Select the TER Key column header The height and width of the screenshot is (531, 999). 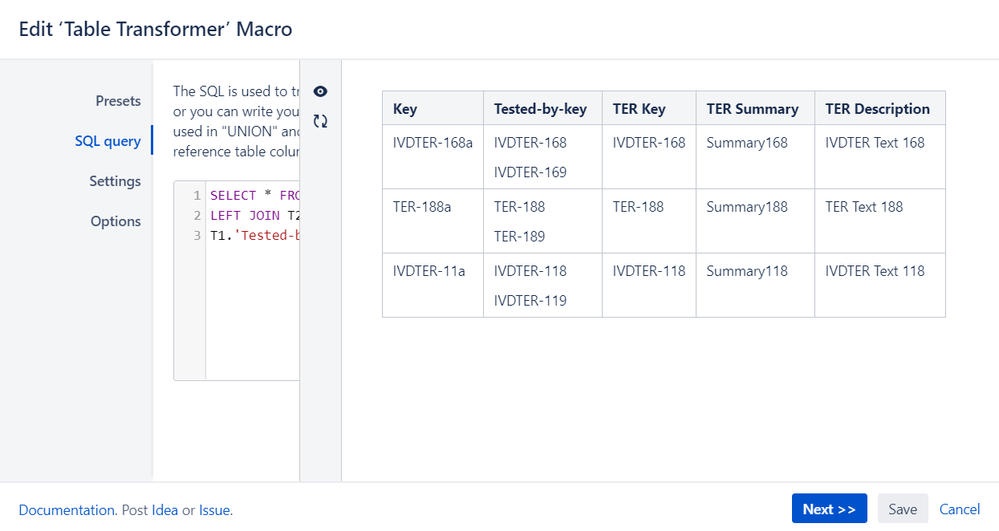(x=639, y=109)
